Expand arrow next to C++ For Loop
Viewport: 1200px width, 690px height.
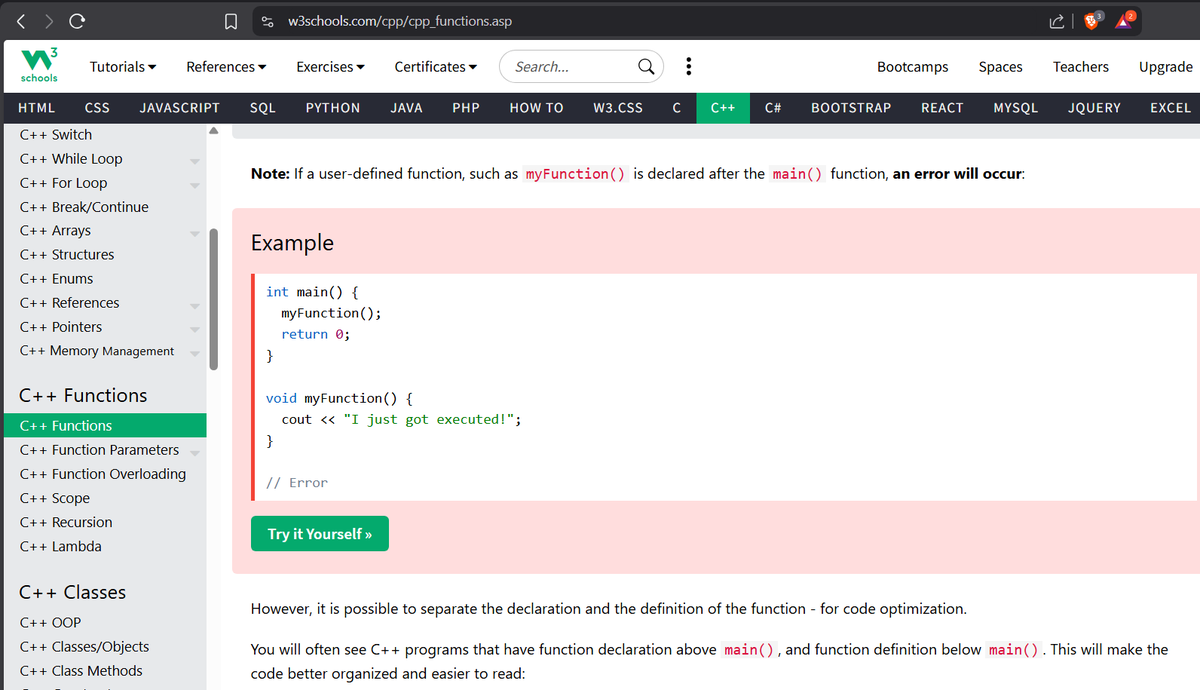coord(195,185)
